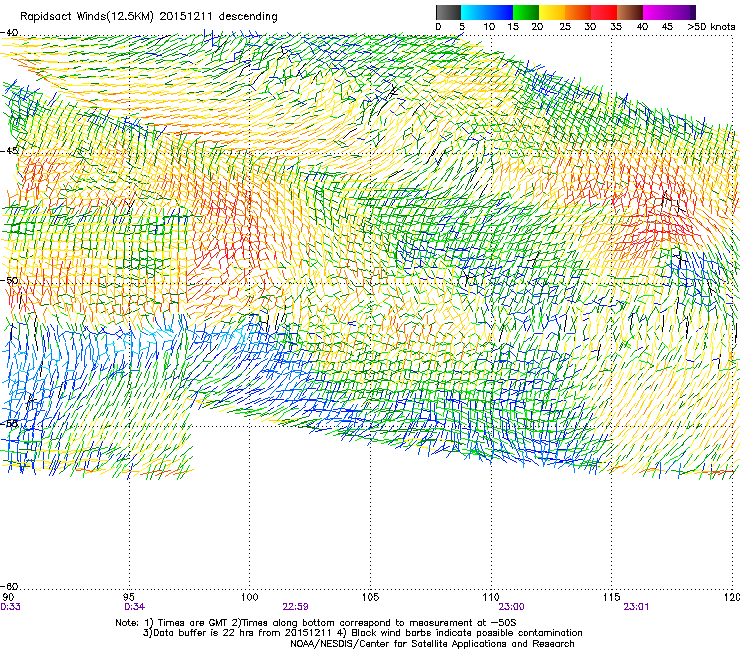Click the title text 'Rapidscat Winds(12.5KM) 20151211 descending'
The width and height of the screenshot is (740, 650).
pos(149,17)
